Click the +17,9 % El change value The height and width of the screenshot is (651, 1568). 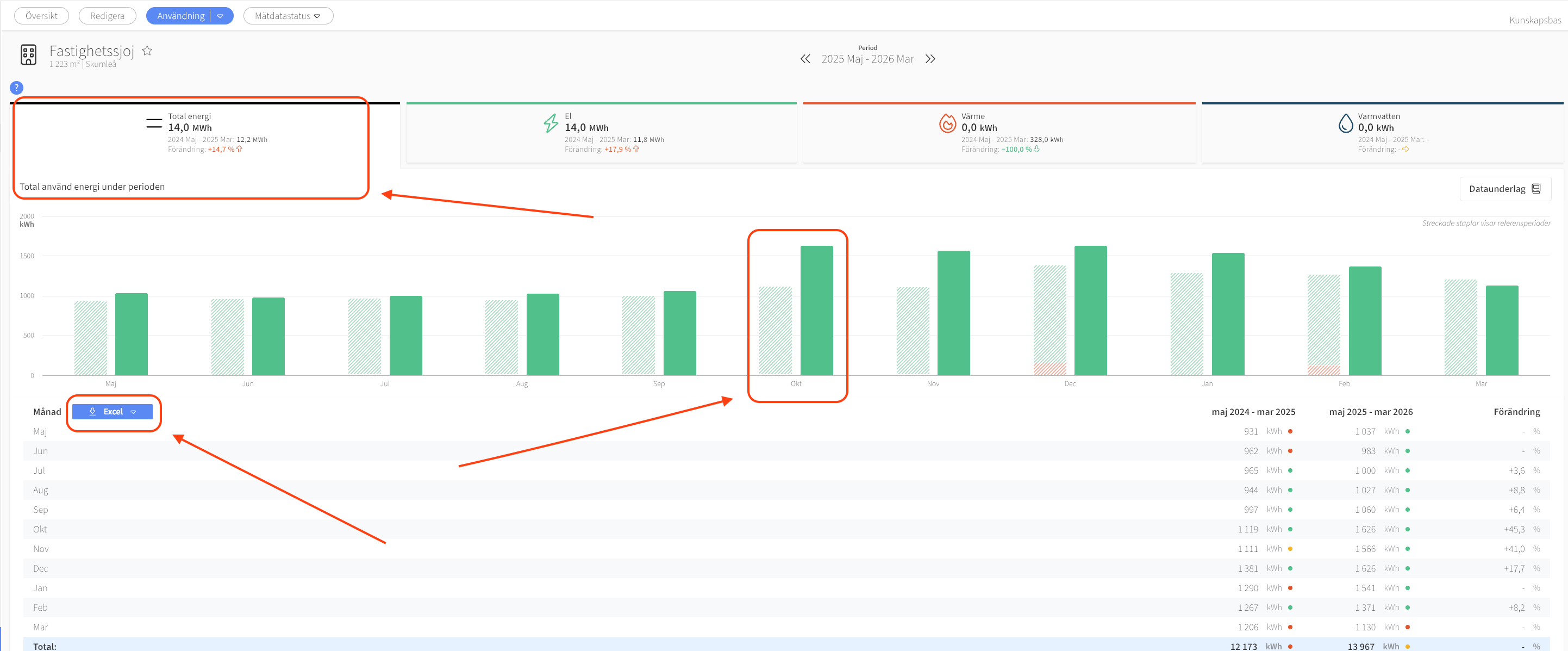point(617,149)
